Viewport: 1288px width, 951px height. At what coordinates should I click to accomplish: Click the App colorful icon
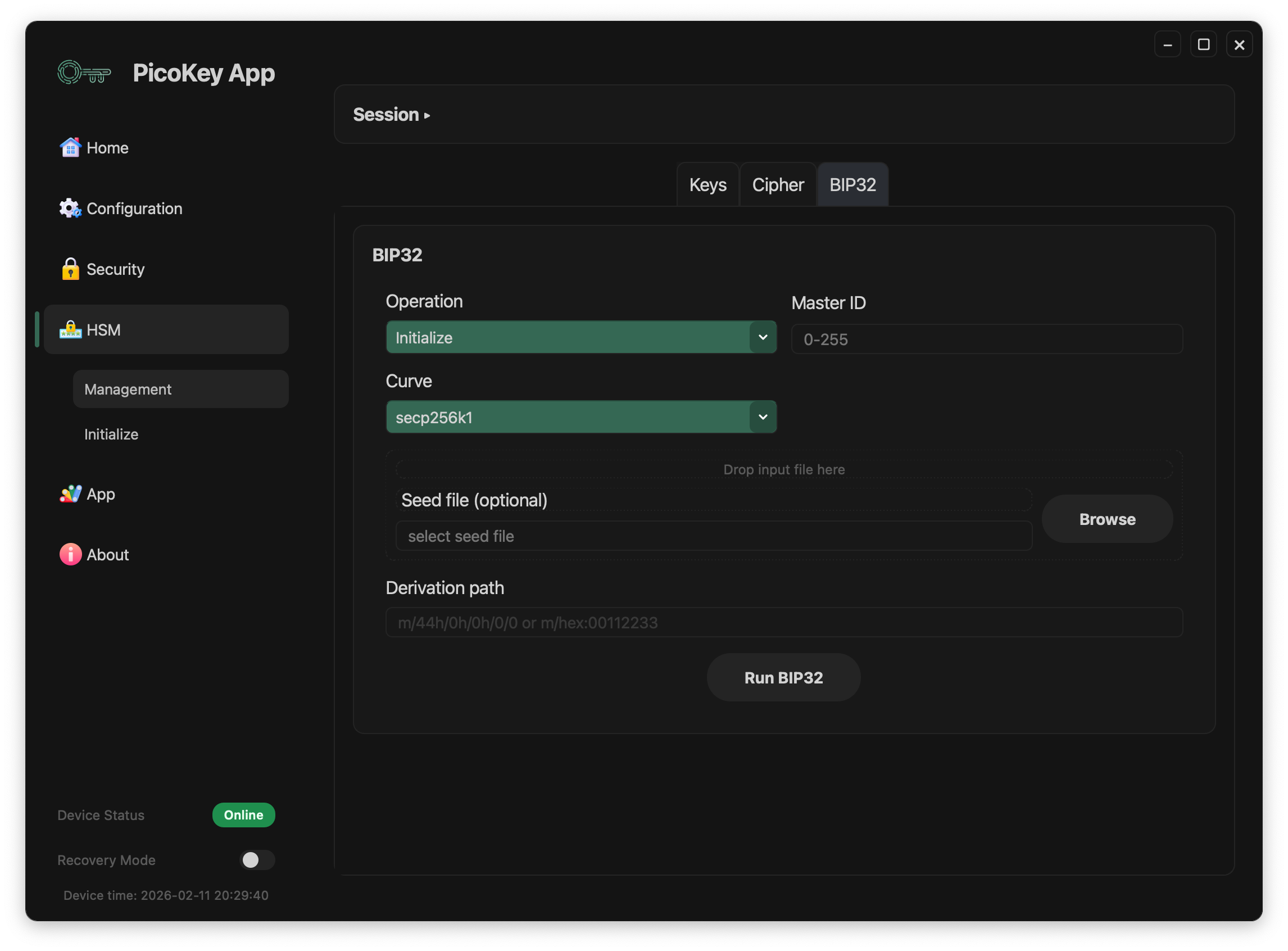pos(70,494)
